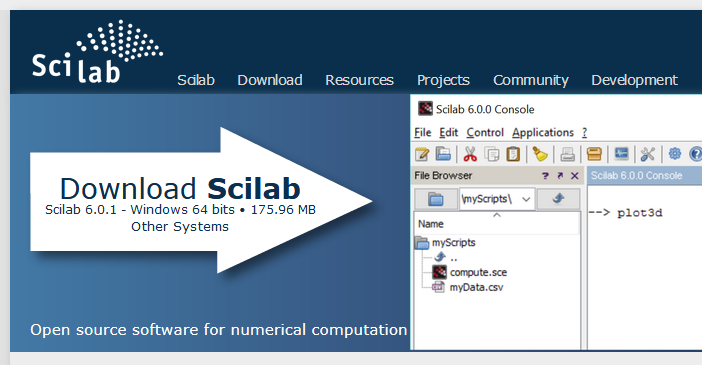This screenshot has height=365, width=702.
Task: Open the Projects navigation menu
Action: tap(443, 80)
